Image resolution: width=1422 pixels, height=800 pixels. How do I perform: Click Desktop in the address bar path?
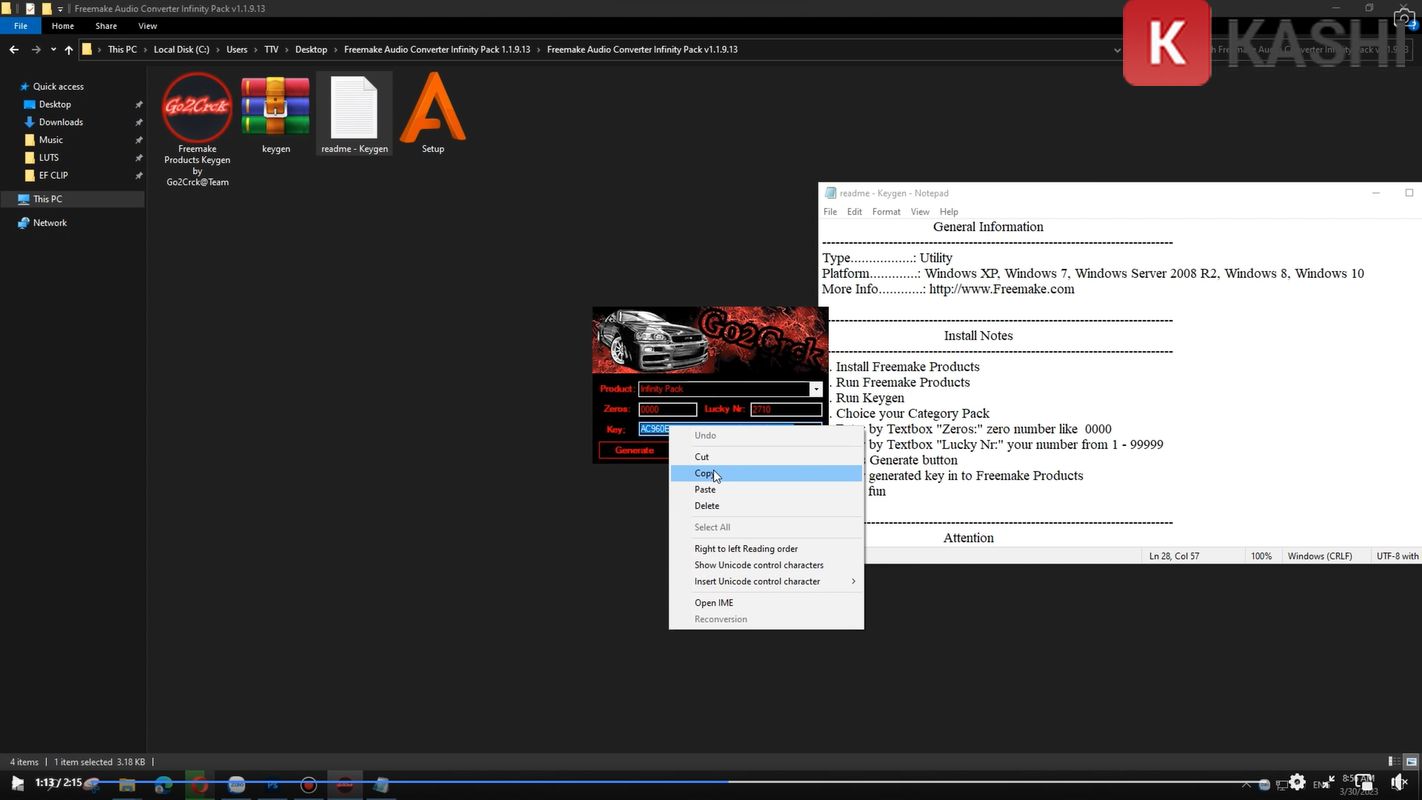point(311,49)
